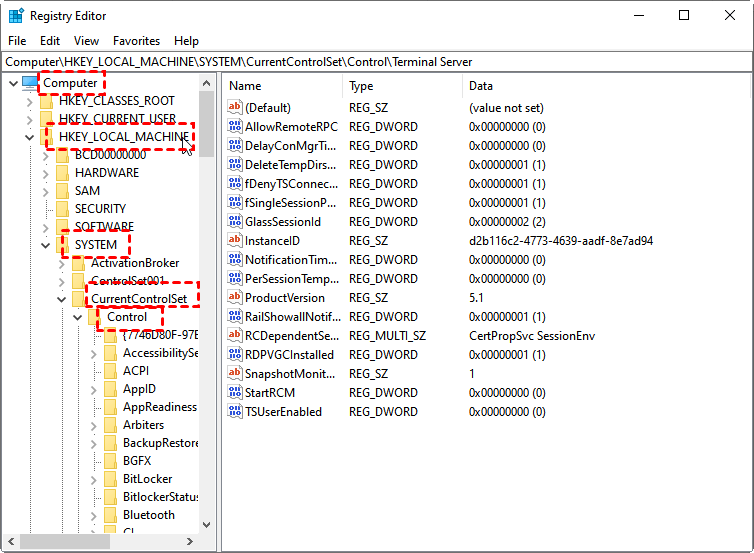The height and width of the screenshot is (553, 754).
Task: Click the HARDWARE folder icon
Action: (x=62, y=173)
